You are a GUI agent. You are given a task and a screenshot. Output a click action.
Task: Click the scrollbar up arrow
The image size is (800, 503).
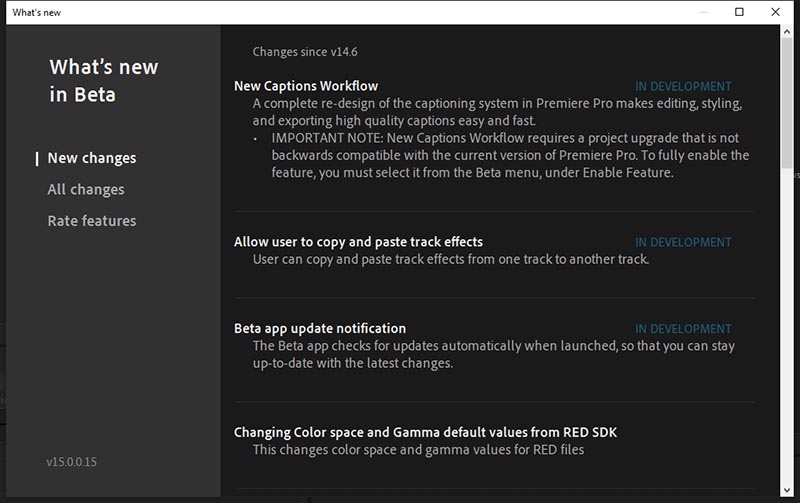(787, 32)
